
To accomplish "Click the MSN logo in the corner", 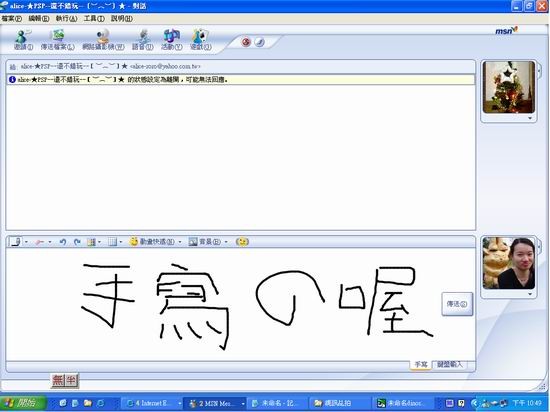I will (x=506, y=31).
